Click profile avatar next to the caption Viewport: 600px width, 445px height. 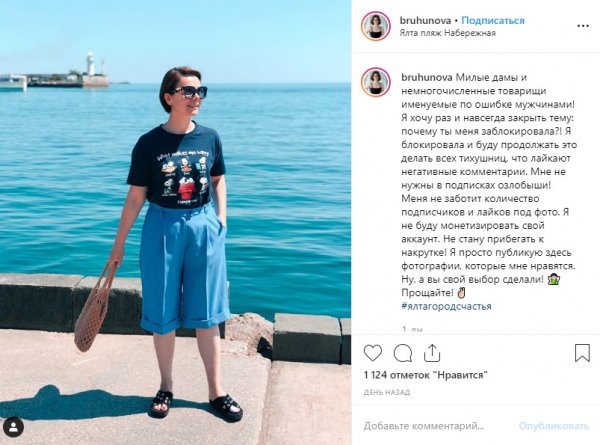point(375,83)
